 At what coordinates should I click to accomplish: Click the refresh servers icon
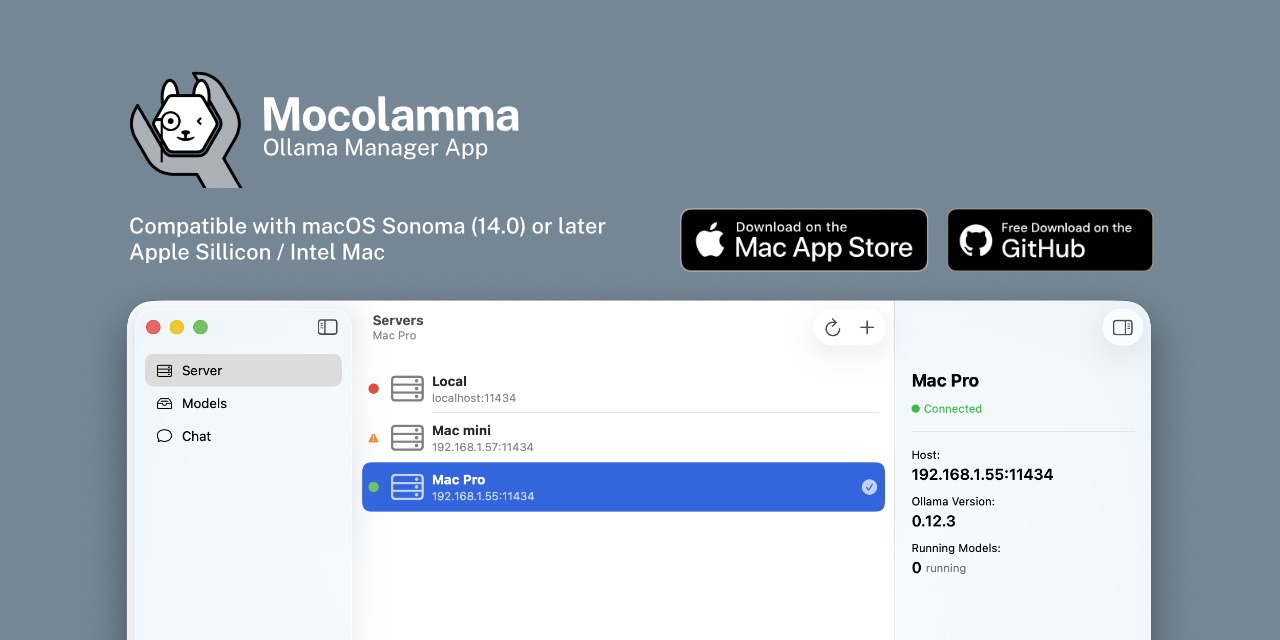[x=832, y=327]
